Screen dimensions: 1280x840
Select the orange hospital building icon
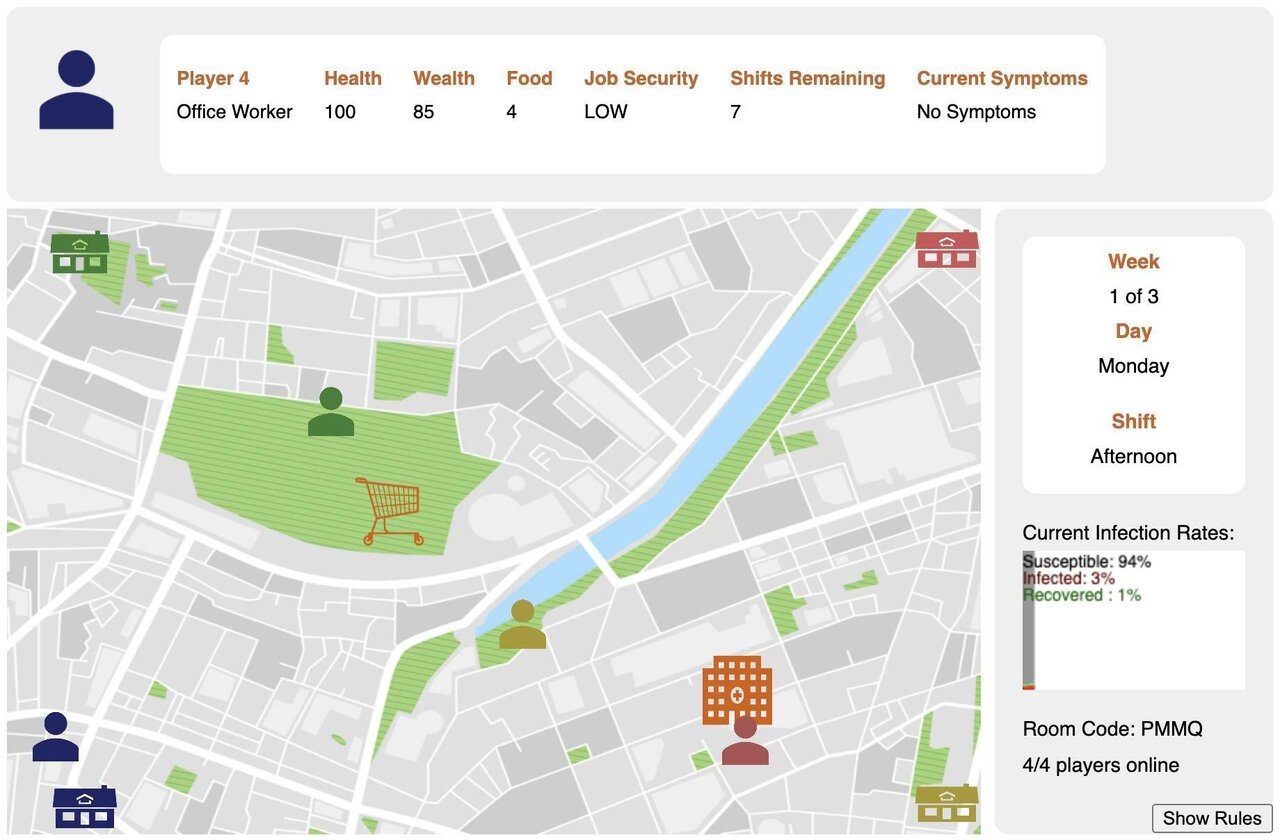pyautogui.click(x=737, y=690)
